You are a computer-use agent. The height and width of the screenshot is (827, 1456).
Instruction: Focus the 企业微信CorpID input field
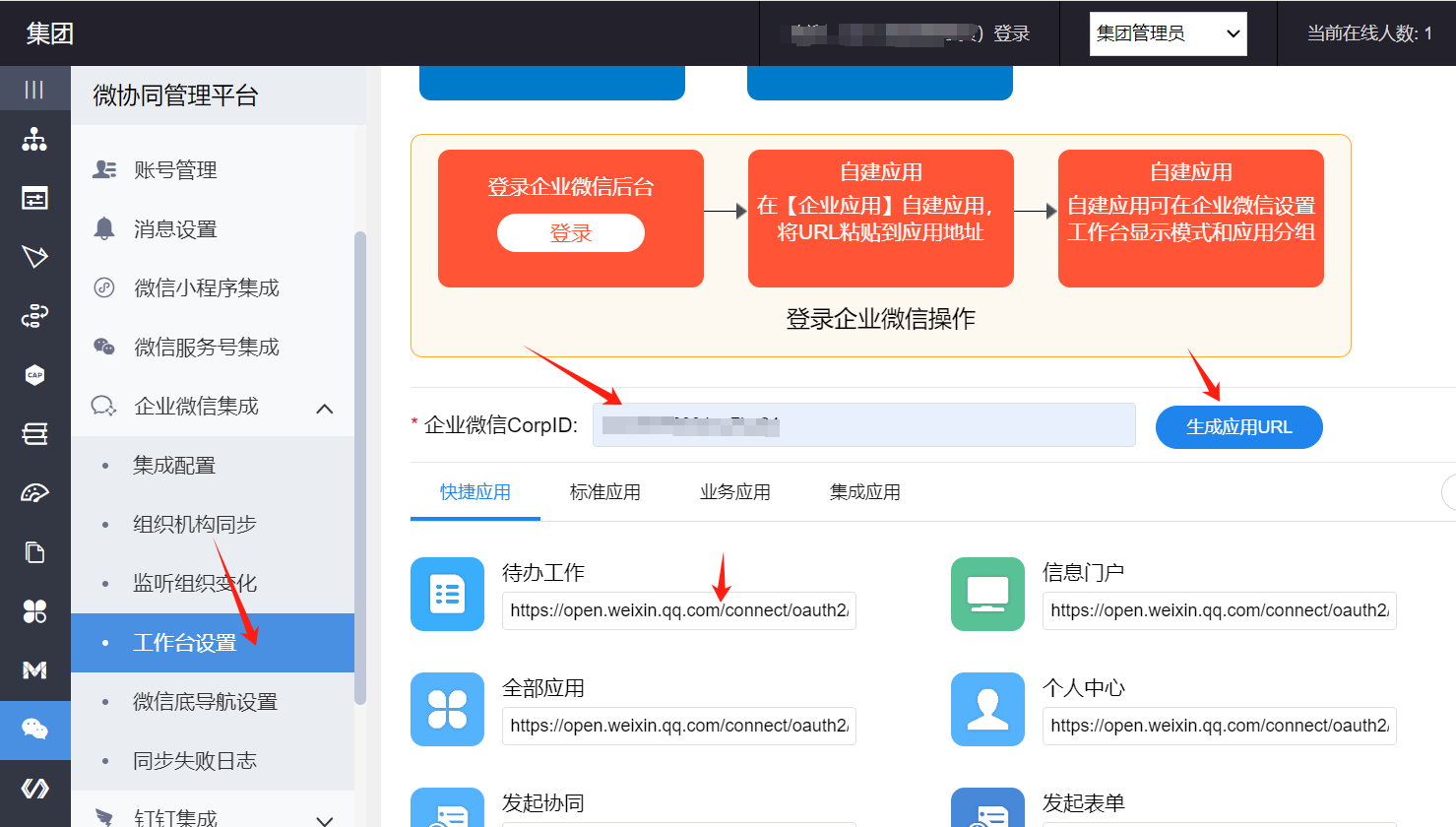point(864,425)
